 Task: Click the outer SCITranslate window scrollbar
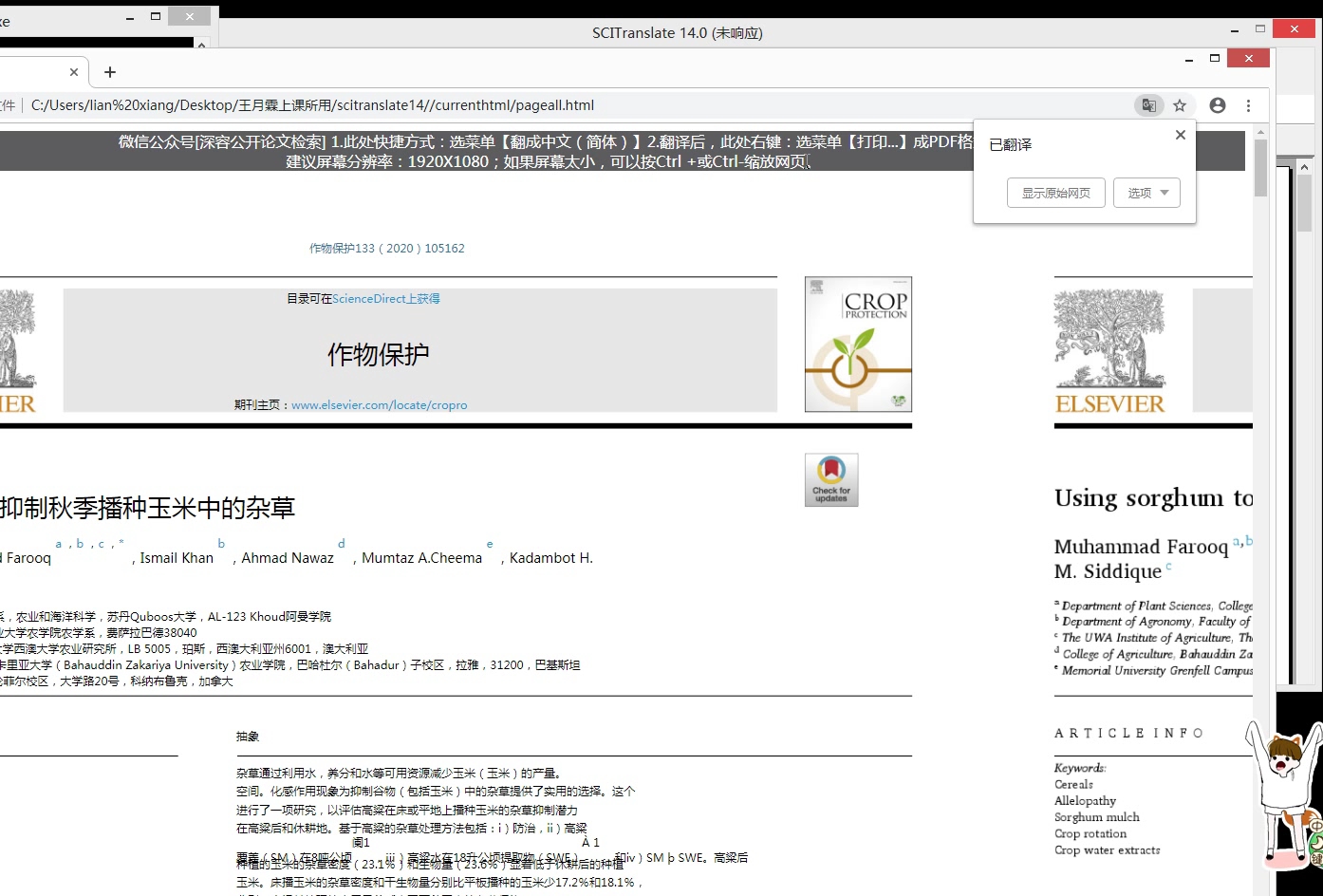(1305, 204)
